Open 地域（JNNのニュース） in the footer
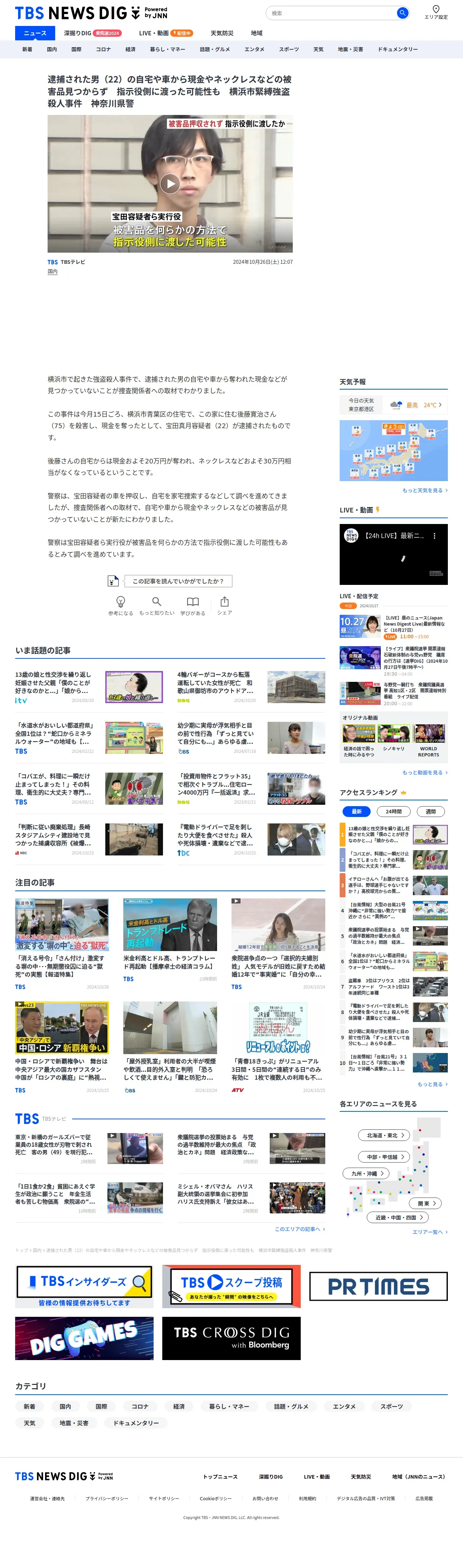This screenshot has width=463, height=1568. click(x=419, y=1477)
